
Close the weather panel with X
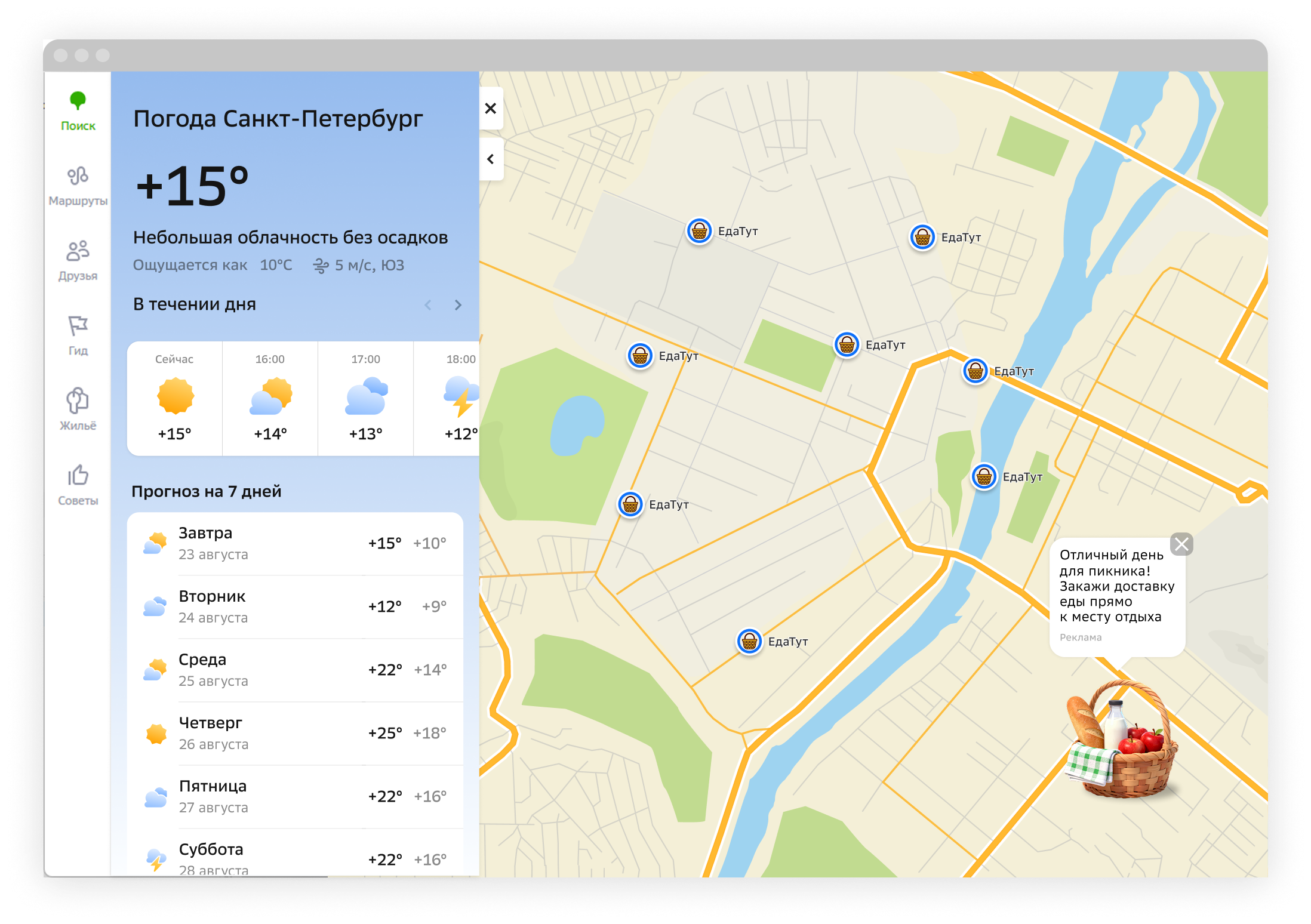[x=491, y=108]
